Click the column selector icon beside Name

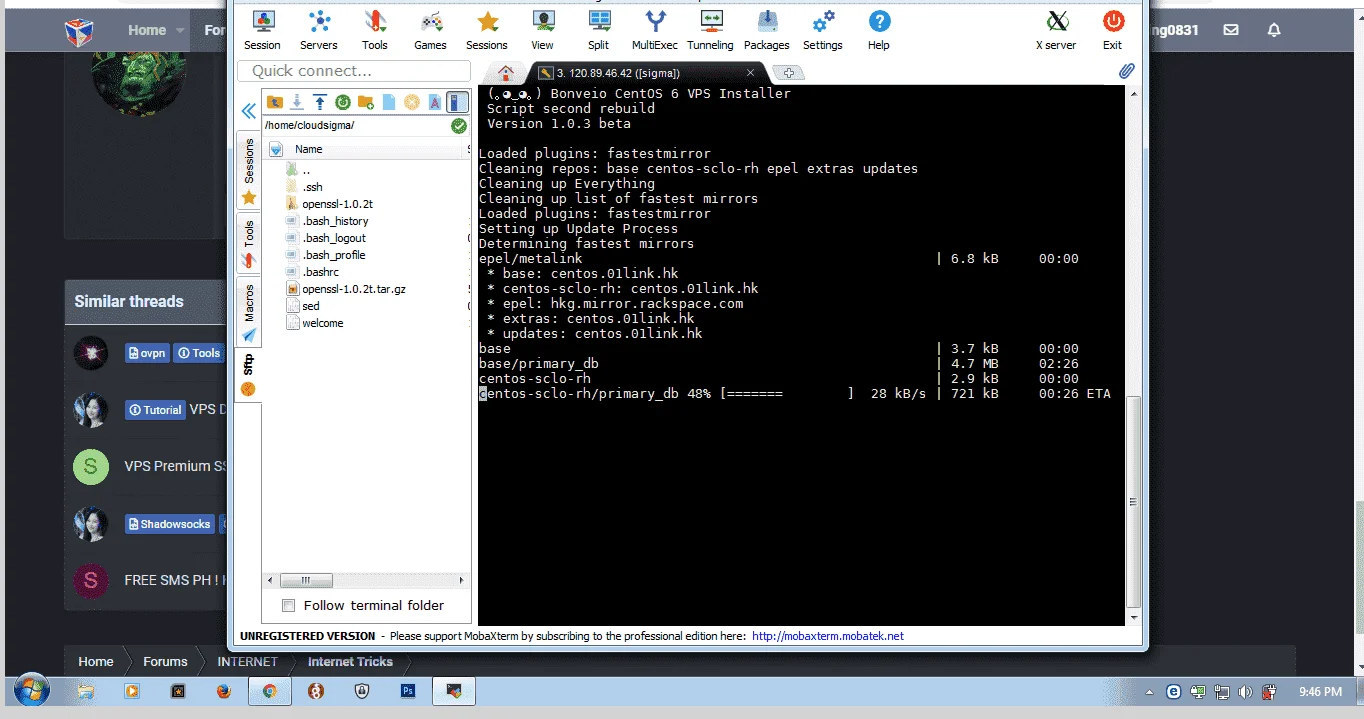click(276, 149)
